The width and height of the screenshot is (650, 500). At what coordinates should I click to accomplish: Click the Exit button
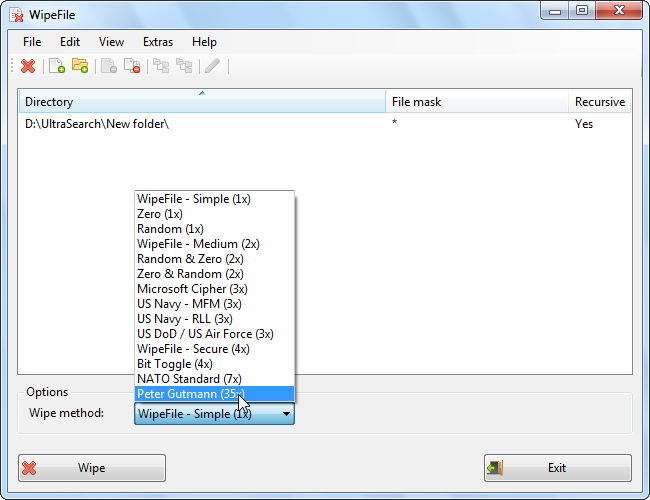point(558,468)
